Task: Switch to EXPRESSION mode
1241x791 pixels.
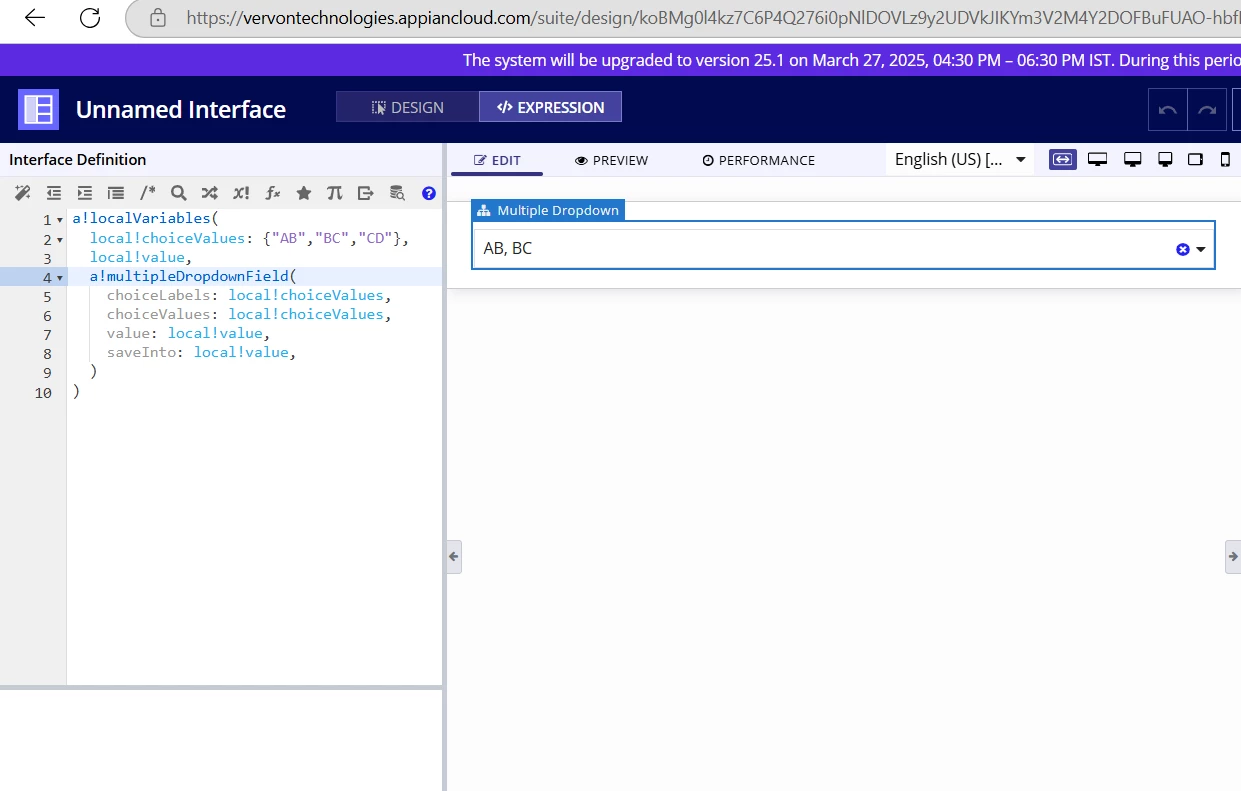Action: point(550,107)
